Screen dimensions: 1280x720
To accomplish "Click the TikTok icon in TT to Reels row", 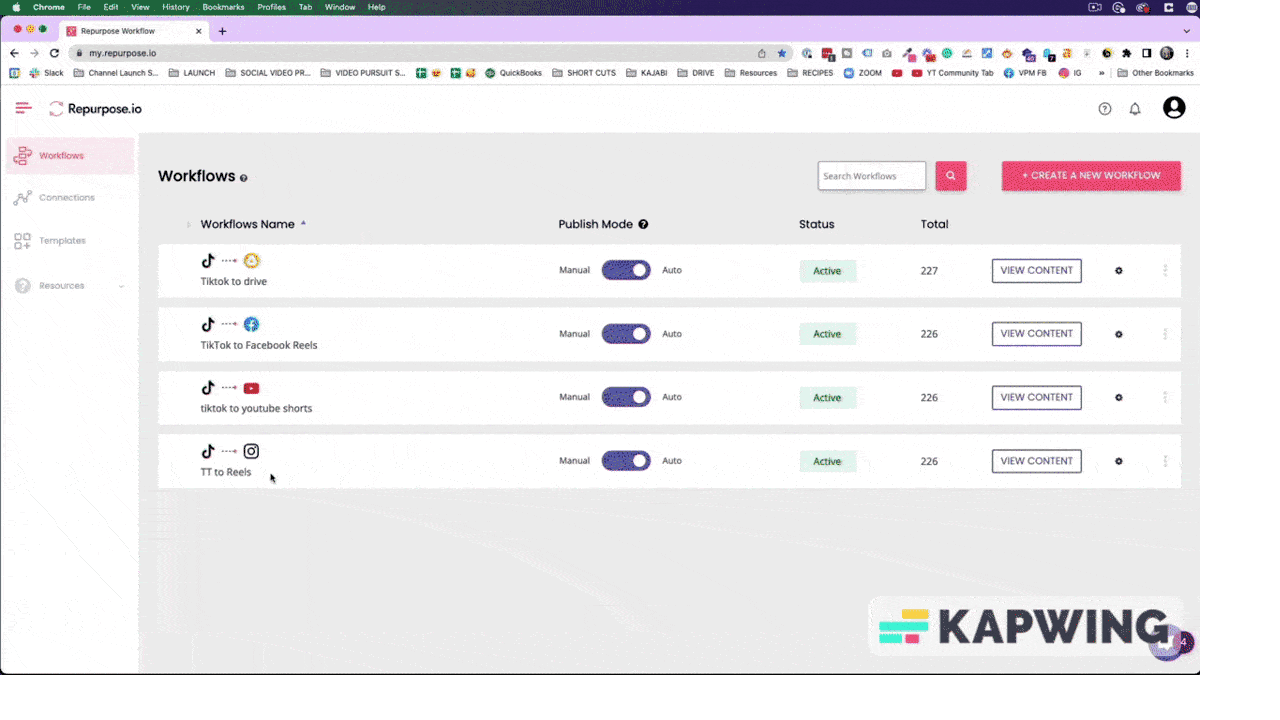I will (x=208, y=451).
